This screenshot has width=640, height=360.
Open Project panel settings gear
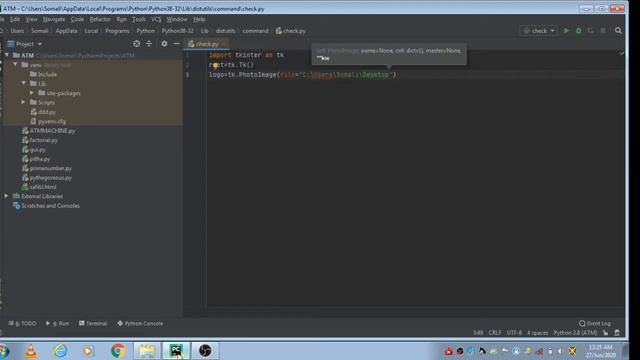coord(164,44)
